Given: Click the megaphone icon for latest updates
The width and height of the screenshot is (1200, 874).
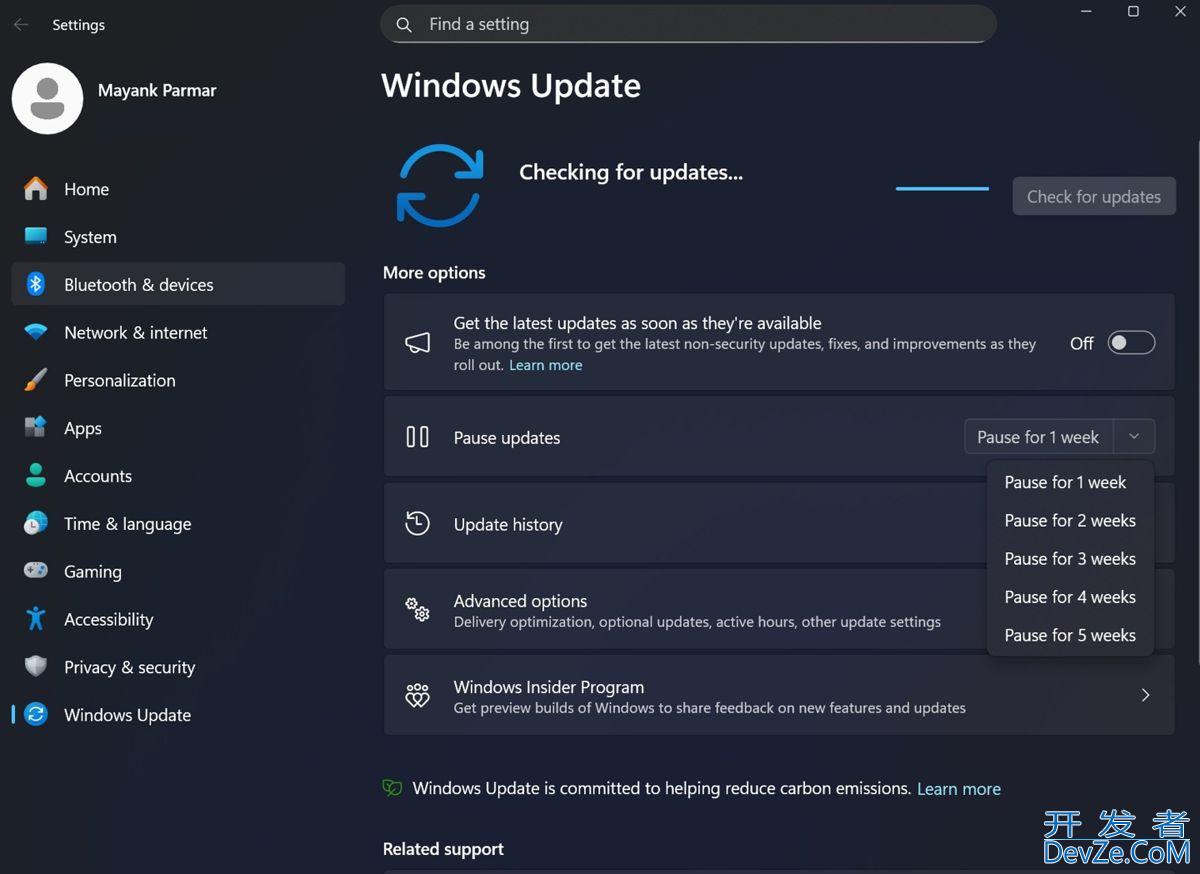Looking at the screenshot, I should [x=417, y=343].
